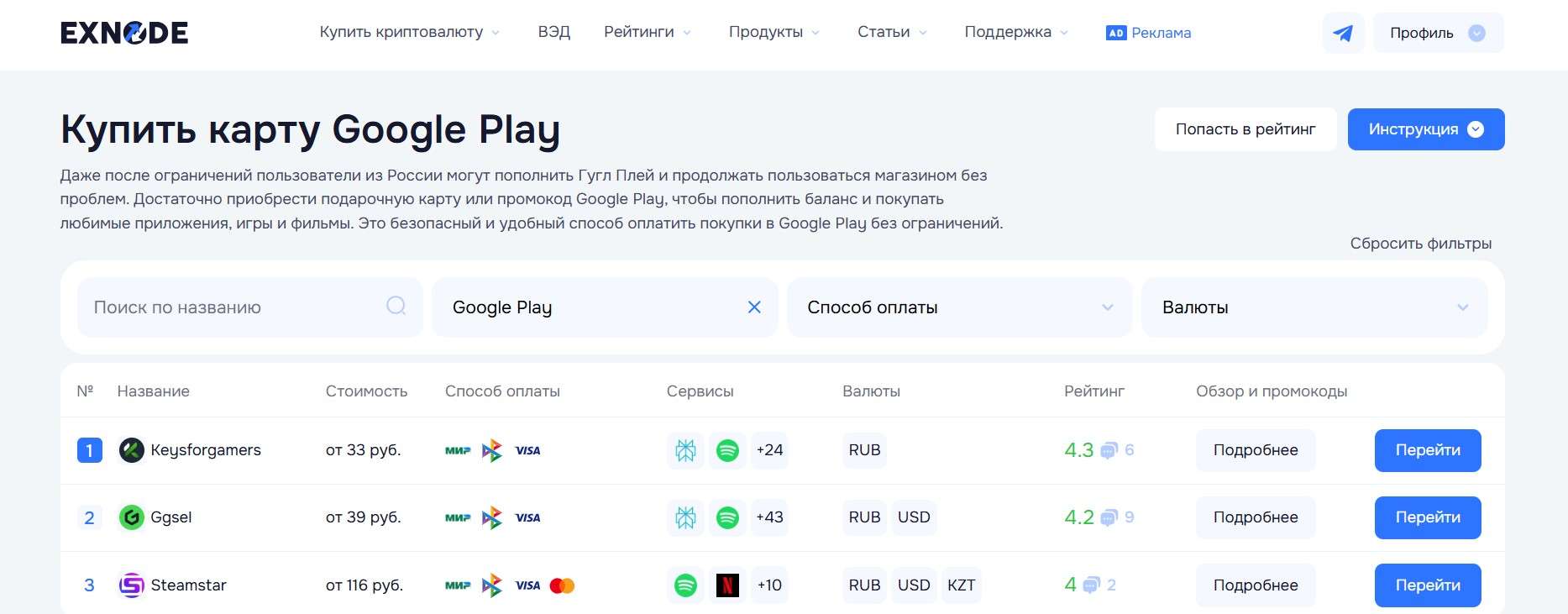Open the ВЭД menu item
Screen dimensions: 1568x614
553,32
